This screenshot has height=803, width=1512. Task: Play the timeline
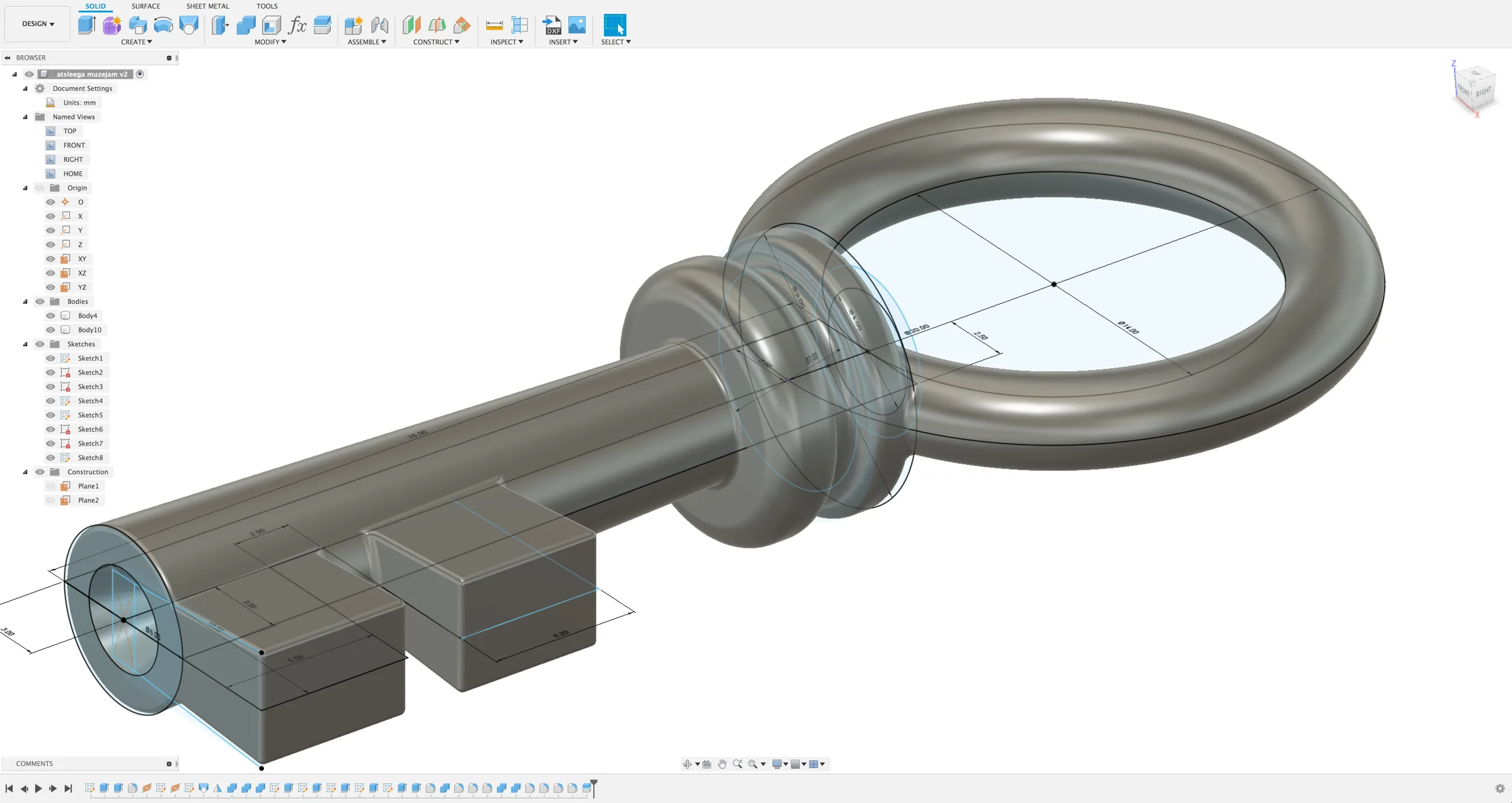38,788
